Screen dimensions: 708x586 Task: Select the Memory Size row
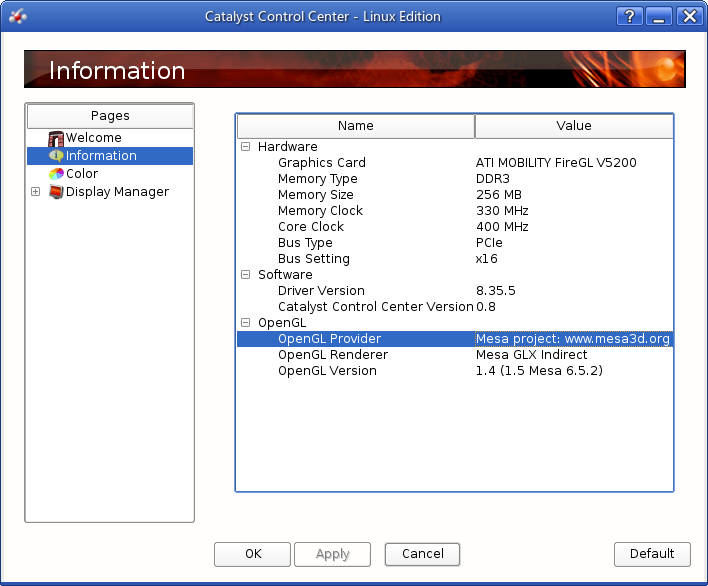455,195
